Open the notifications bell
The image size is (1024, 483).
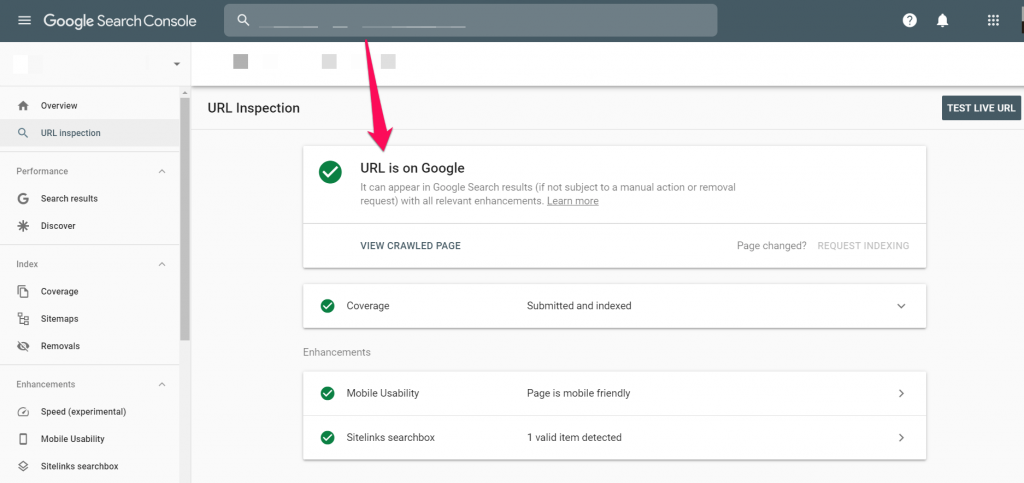[942, 20]
